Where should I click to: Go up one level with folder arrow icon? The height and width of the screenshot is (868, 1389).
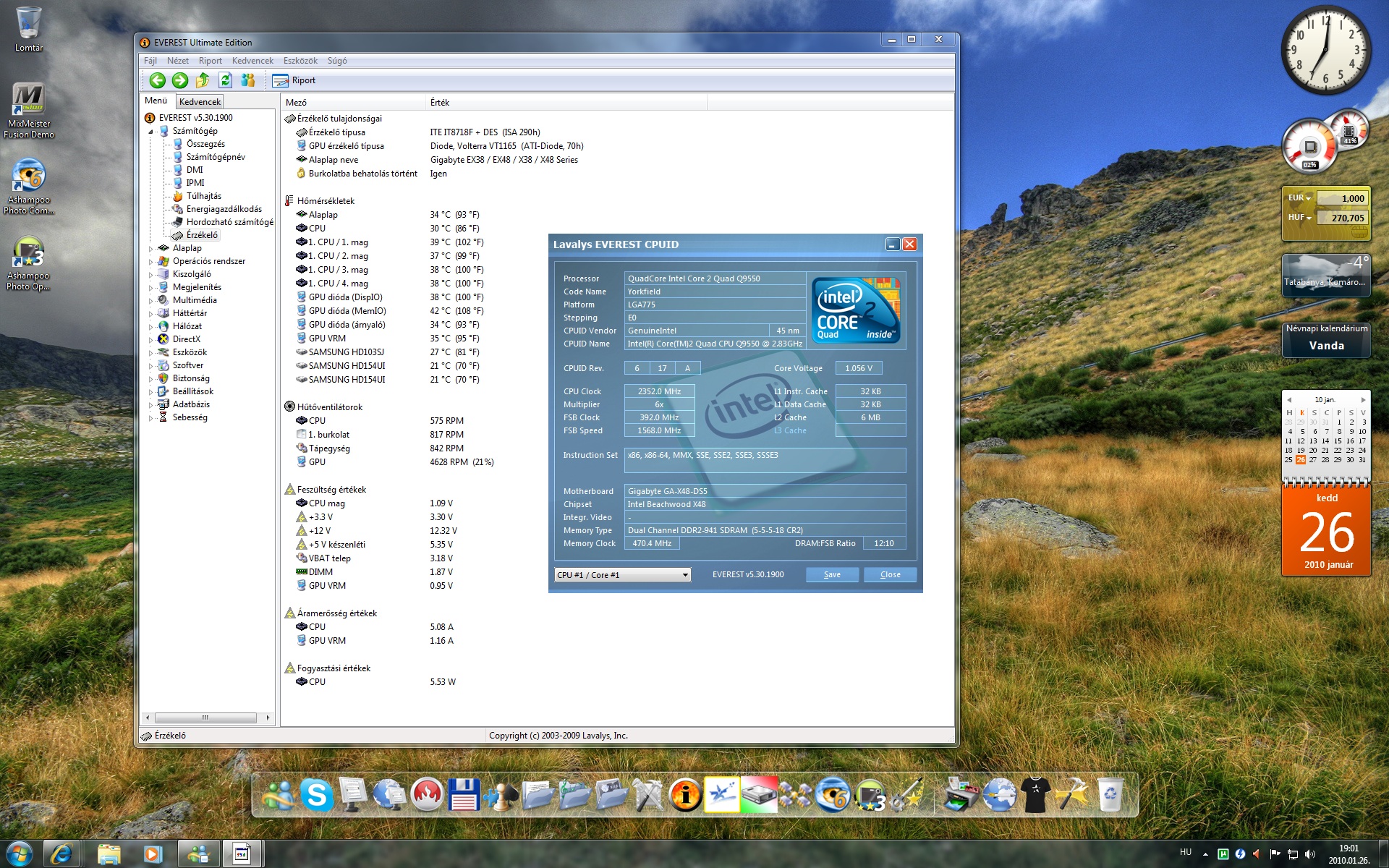(x=203, y=80)
